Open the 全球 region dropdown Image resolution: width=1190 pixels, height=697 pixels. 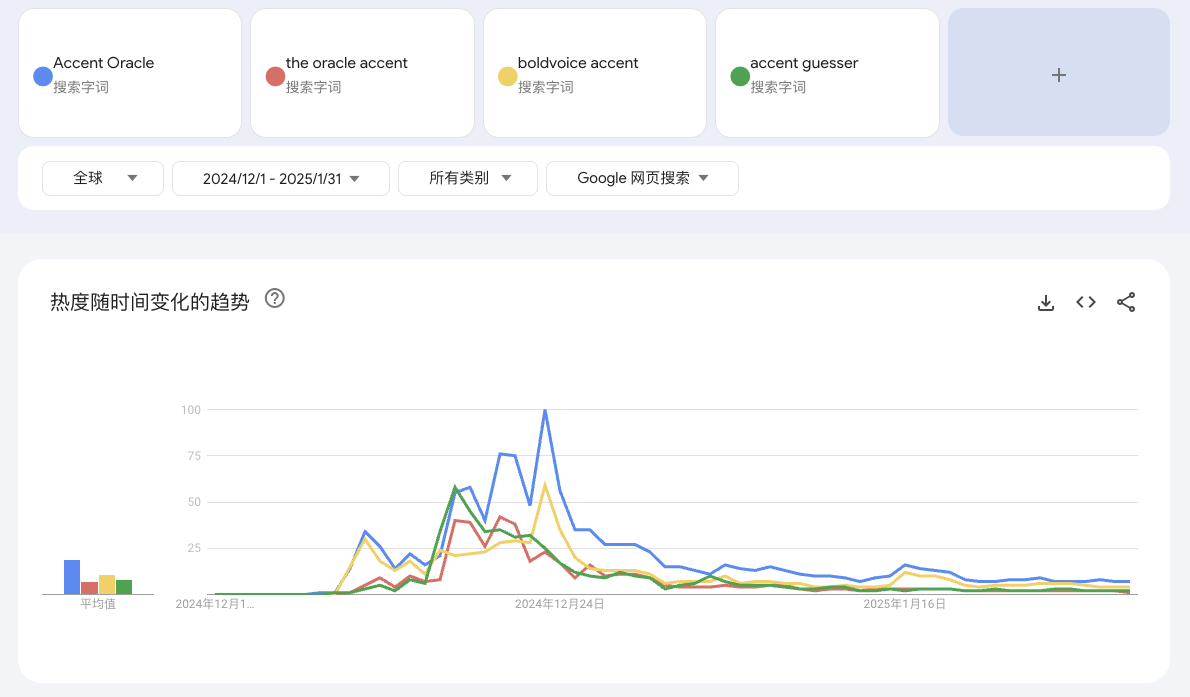(x=103, y=178)
